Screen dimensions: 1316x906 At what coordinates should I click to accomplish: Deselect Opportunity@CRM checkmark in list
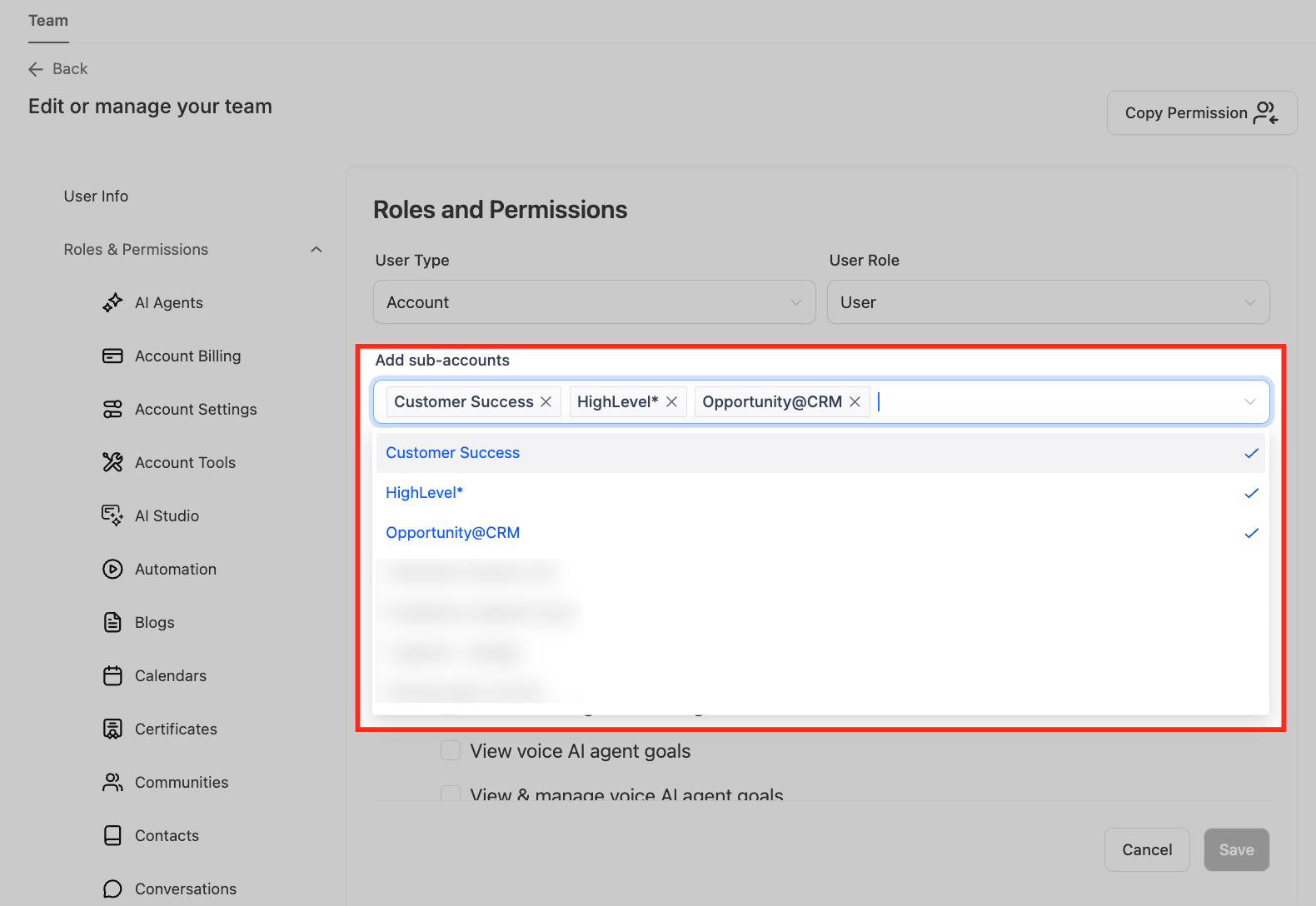pos(1251,534)
